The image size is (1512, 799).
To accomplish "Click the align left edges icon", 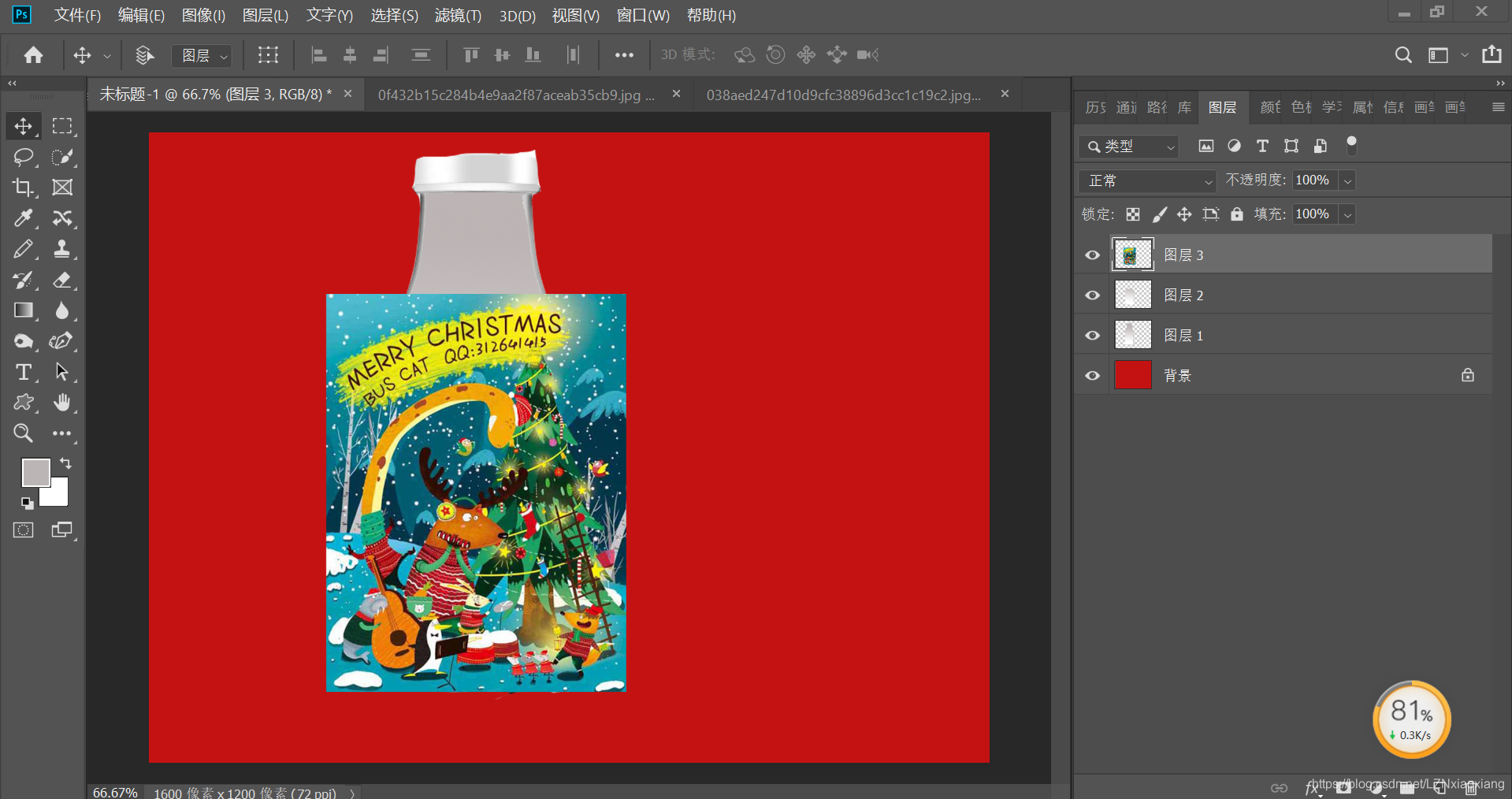I will tap(319, 54).
